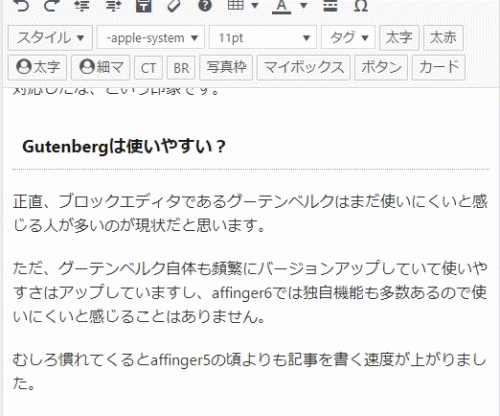Click the CT toolbar button
The height and width of the screenshot is (416, 500).
pos(148,68)
